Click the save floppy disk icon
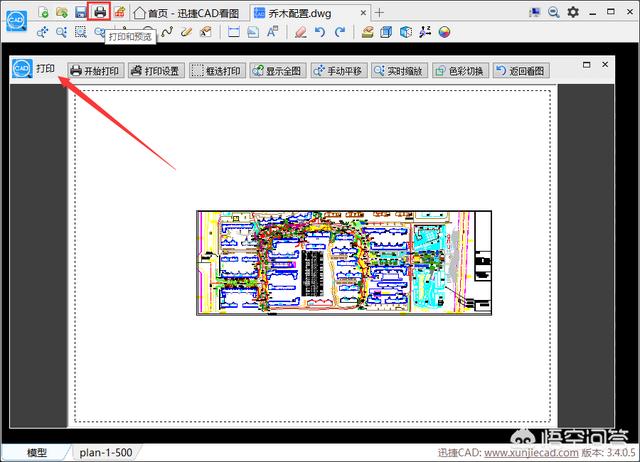The height and width of the screenshot is (462, 640). tap(81, 12)
